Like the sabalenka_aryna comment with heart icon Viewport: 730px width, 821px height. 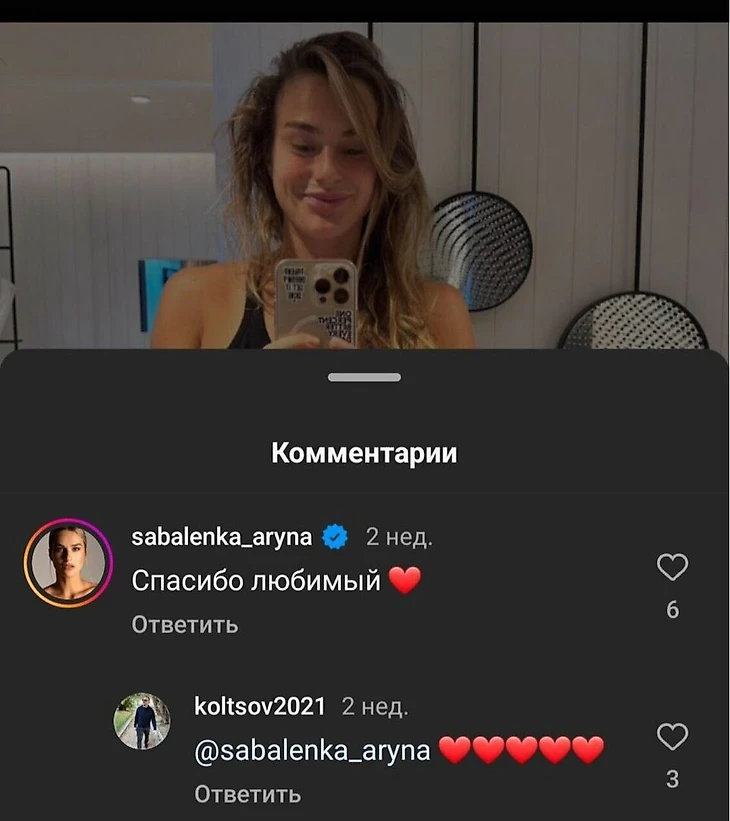point(672,567)
